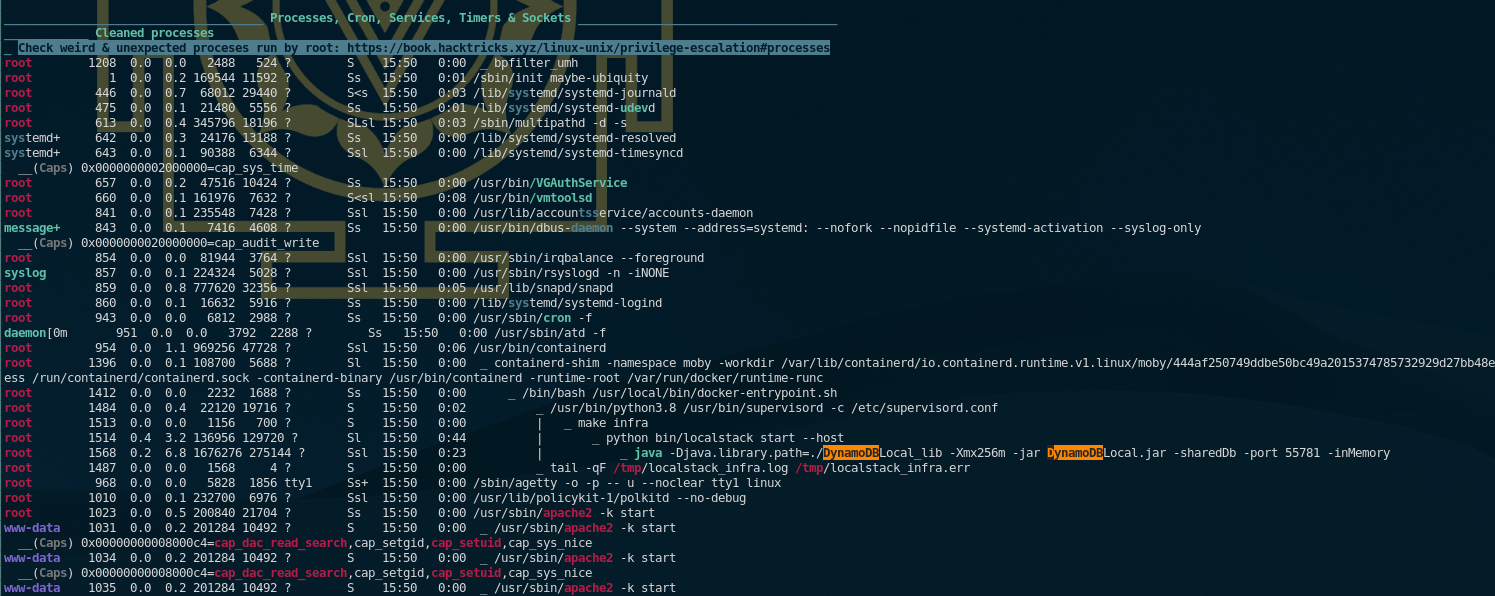Image resolution: width=1495 pixels, height=596 pixels.
Task: Select '/usr/sbin/cron -f' command
Action: point(533,318)
